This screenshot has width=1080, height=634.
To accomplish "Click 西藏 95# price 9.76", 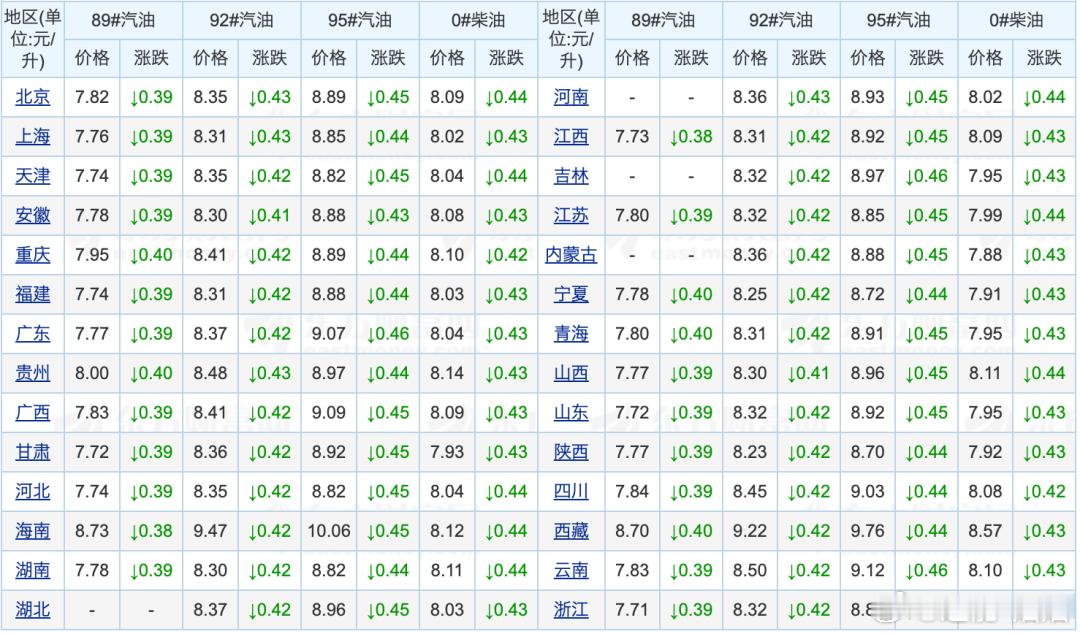I will coord(867,531).
